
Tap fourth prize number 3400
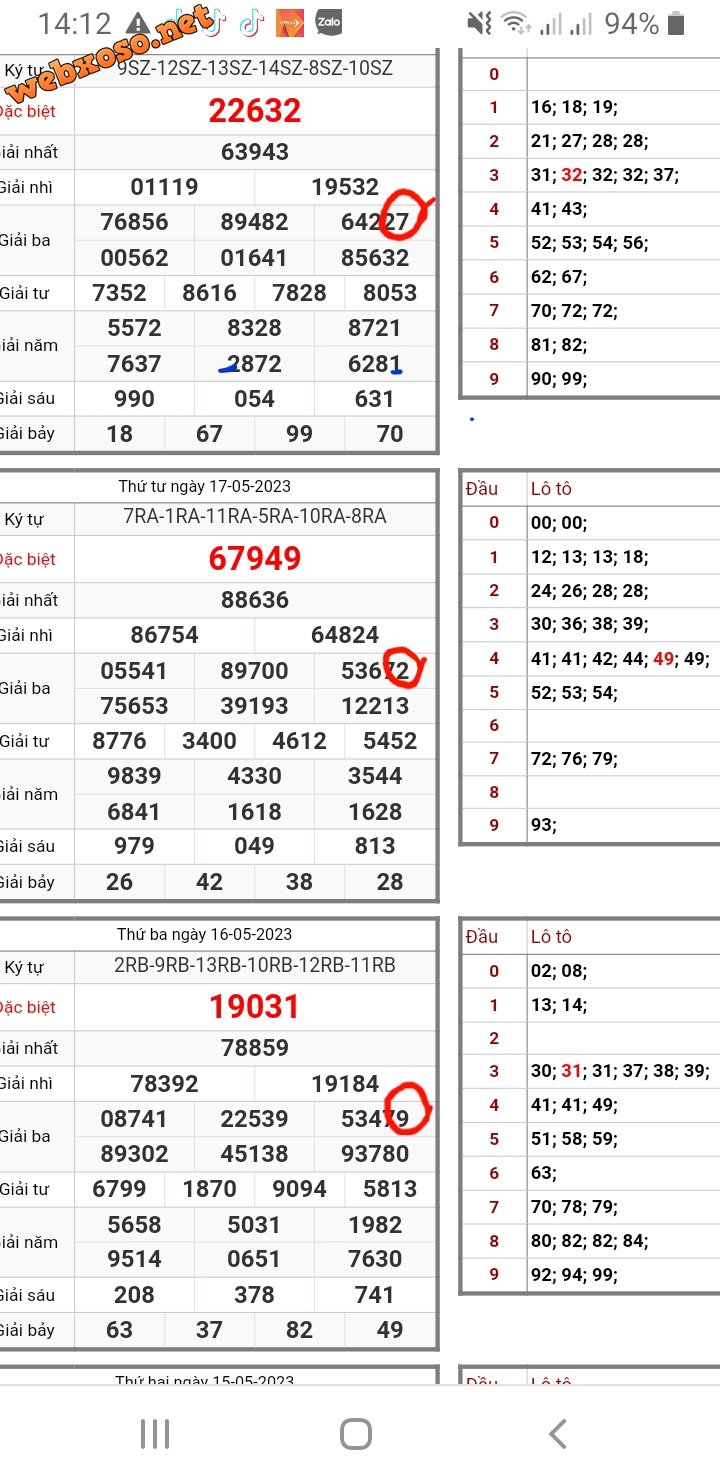(209, 741)
